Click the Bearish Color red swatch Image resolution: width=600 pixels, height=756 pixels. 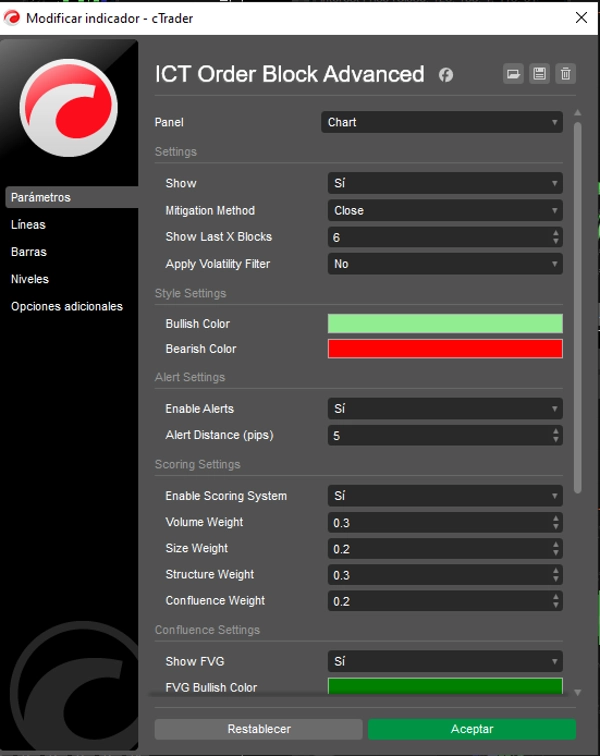pos(445,349)
